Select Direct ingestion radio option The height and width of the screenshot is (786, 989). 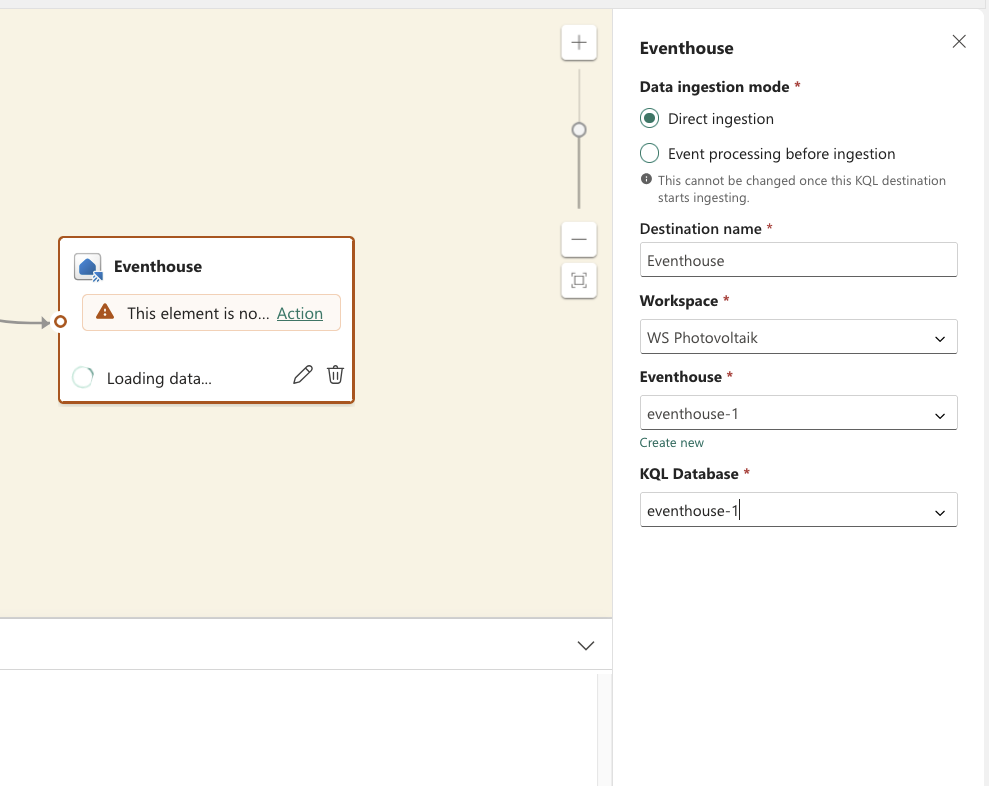(650, 119)
